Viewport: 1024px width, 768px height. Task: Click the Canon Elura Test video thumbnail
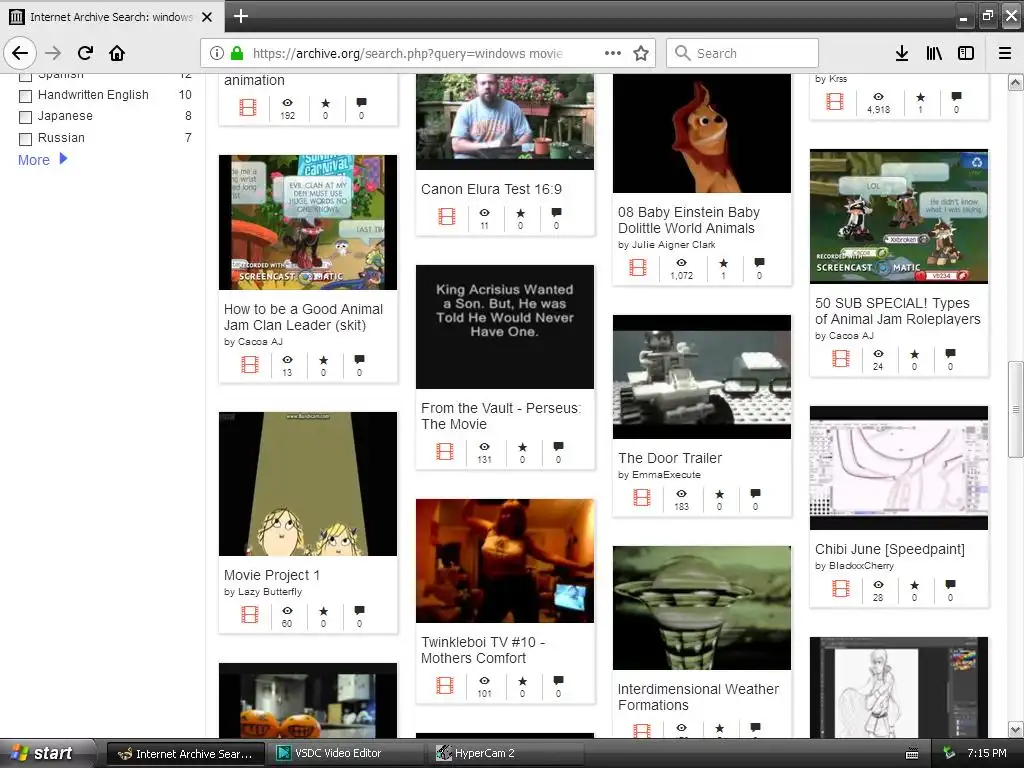pyautogui.click(x=505, y=121)
